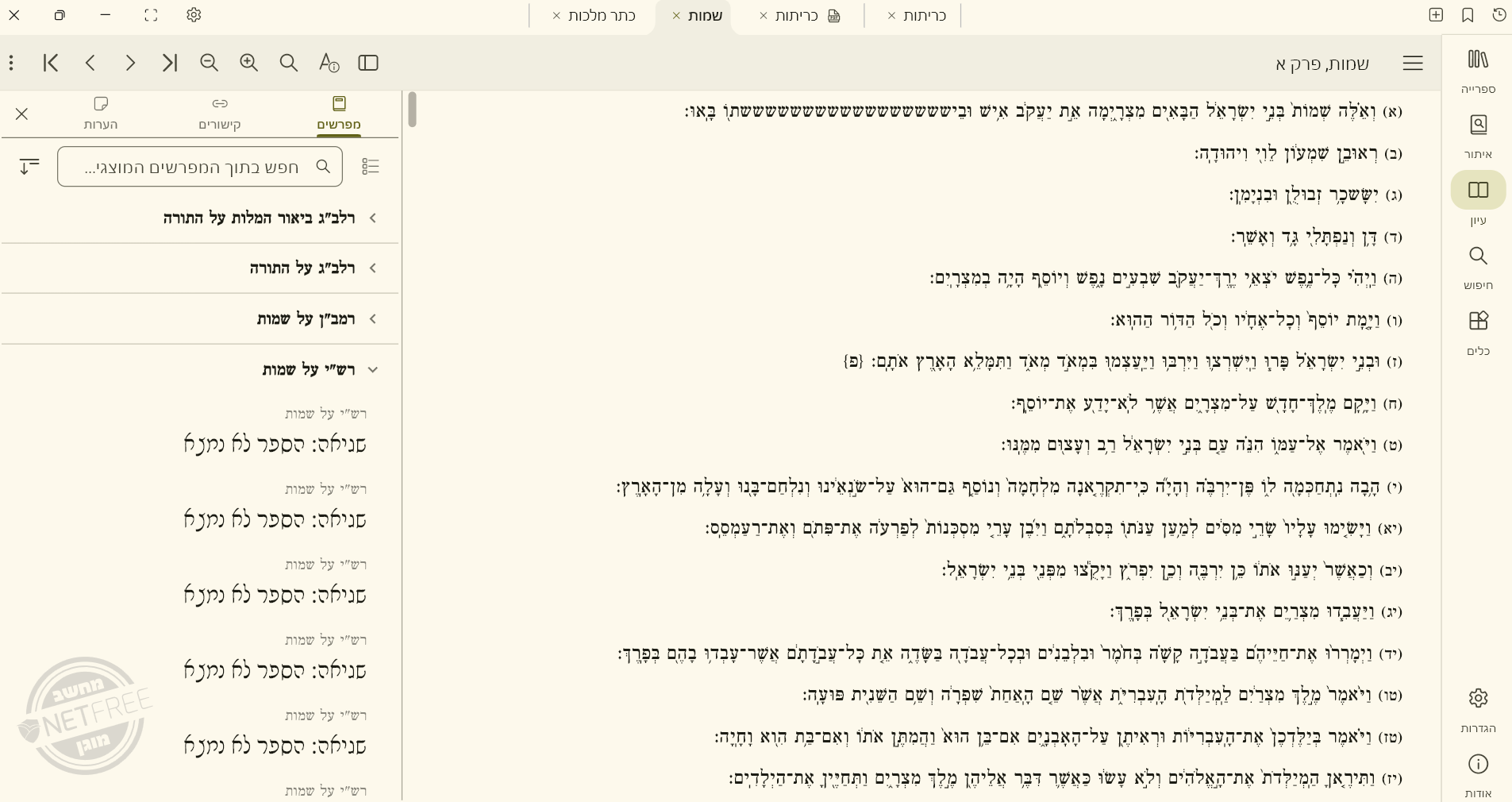
Task: Close the מפרשים commentaries panel
Action: pos(21,114)
